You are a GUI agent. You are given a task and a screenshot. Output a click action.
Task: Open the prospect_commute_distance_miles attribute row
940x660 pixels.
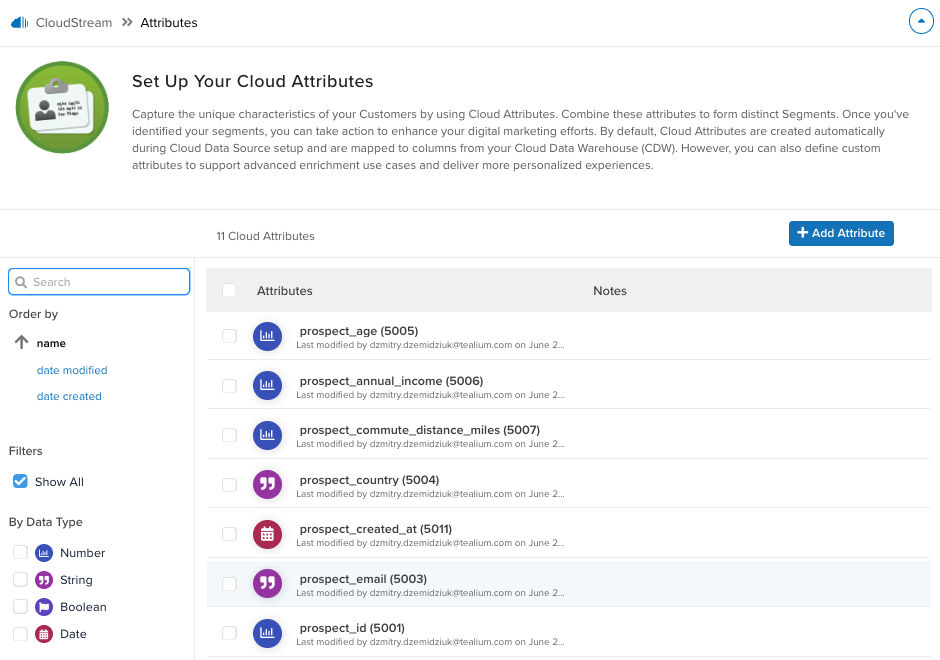click(419, 430)
